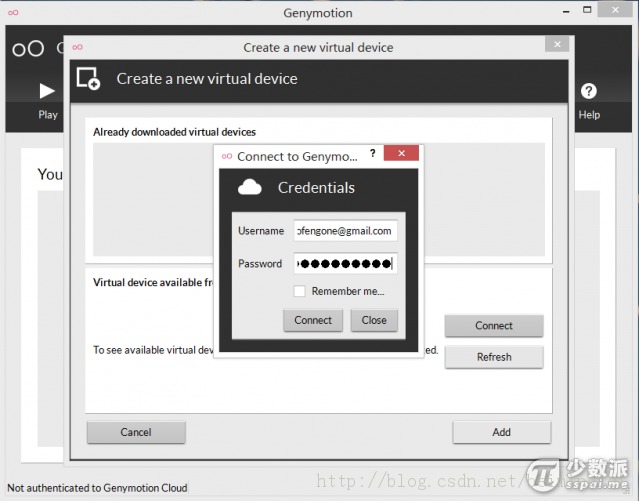This screenshot has width=639, height=501.
Task: Maximize the Genymotion main window
Action: pos(587,10)
